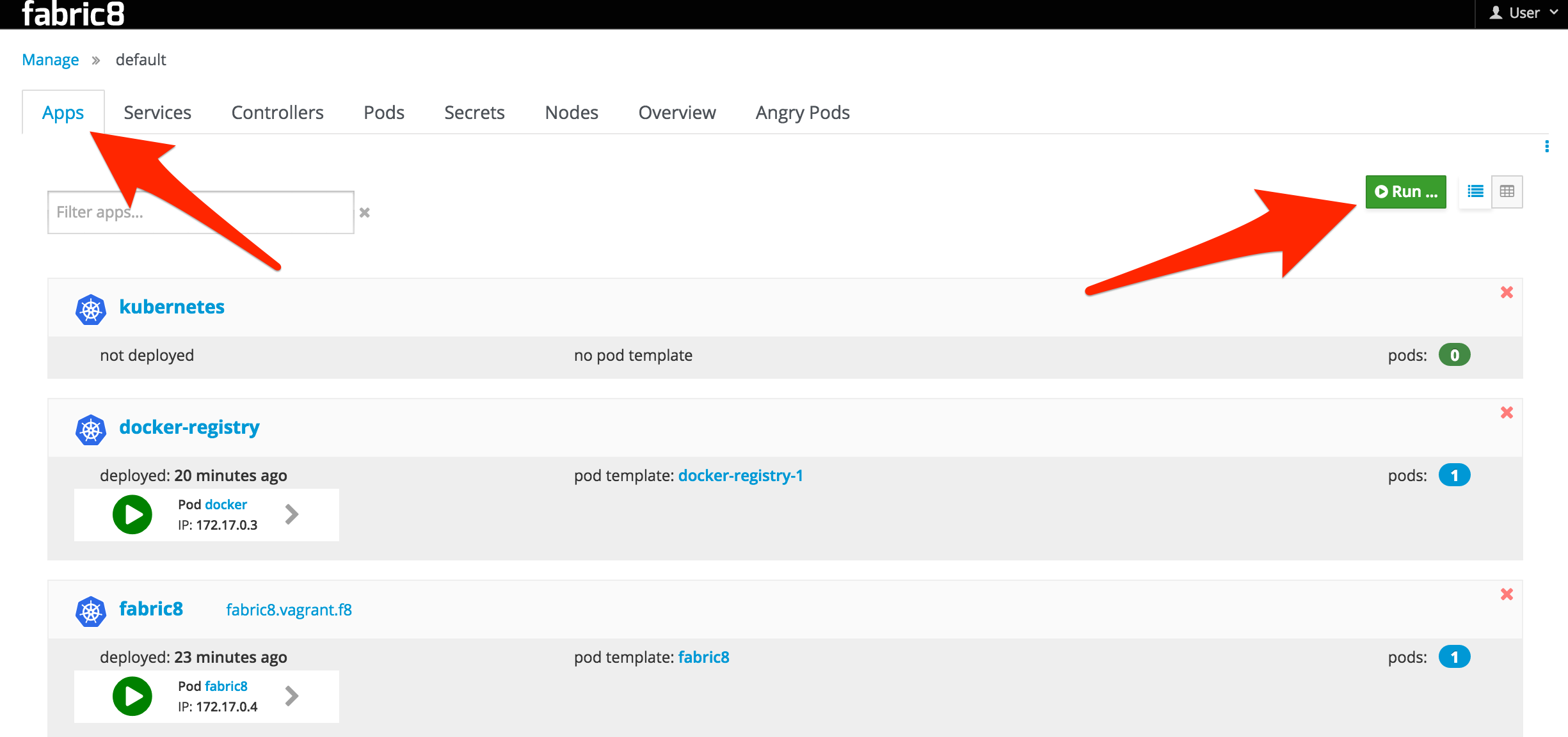Switch to the Angry Pods tab
Viewport: 1568px width, 737px height.
(802, 113)
